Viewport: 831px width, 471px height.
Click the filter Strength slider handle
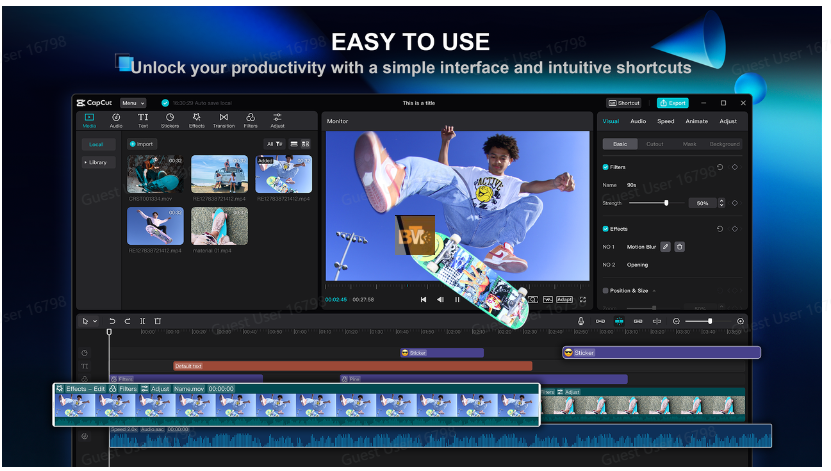point(667,203)
